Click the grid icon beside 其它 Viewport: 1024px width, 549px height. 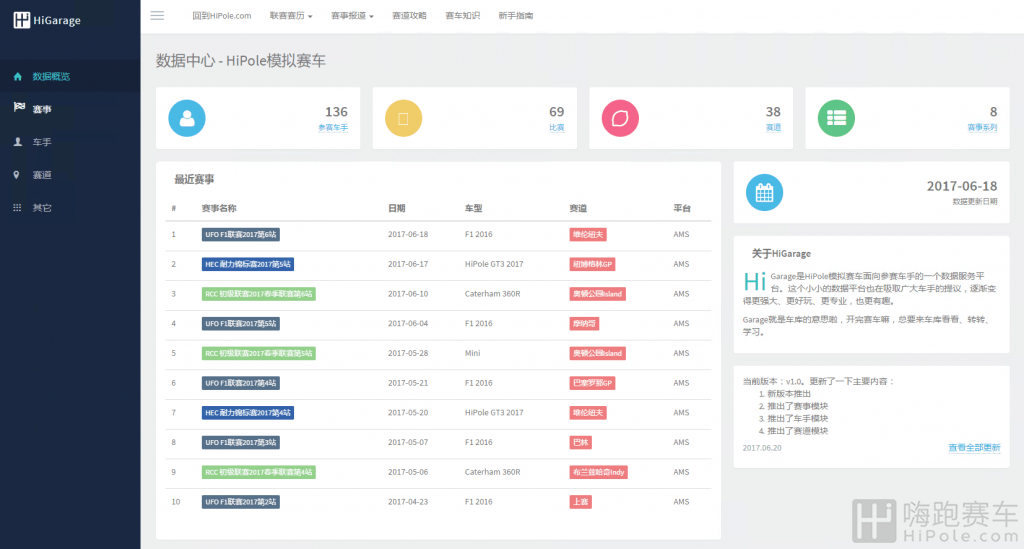pyautogui.click(x=17, y=208)
